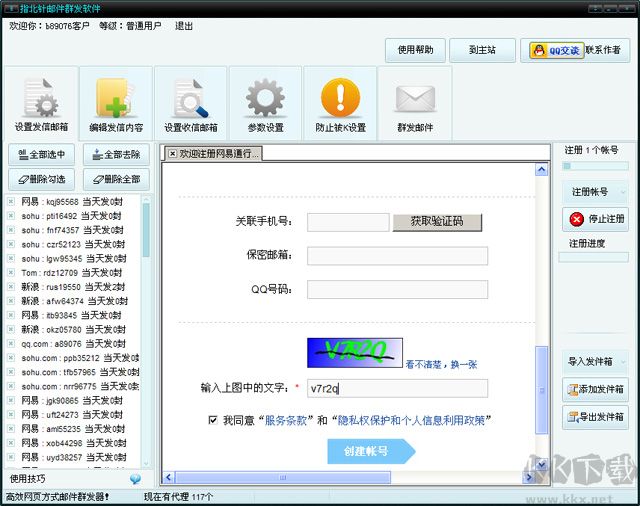Viewport: 640px width, 506px height.
Task: Toggle checkbox for sohu fnf74357
Action: coord(11,230)
